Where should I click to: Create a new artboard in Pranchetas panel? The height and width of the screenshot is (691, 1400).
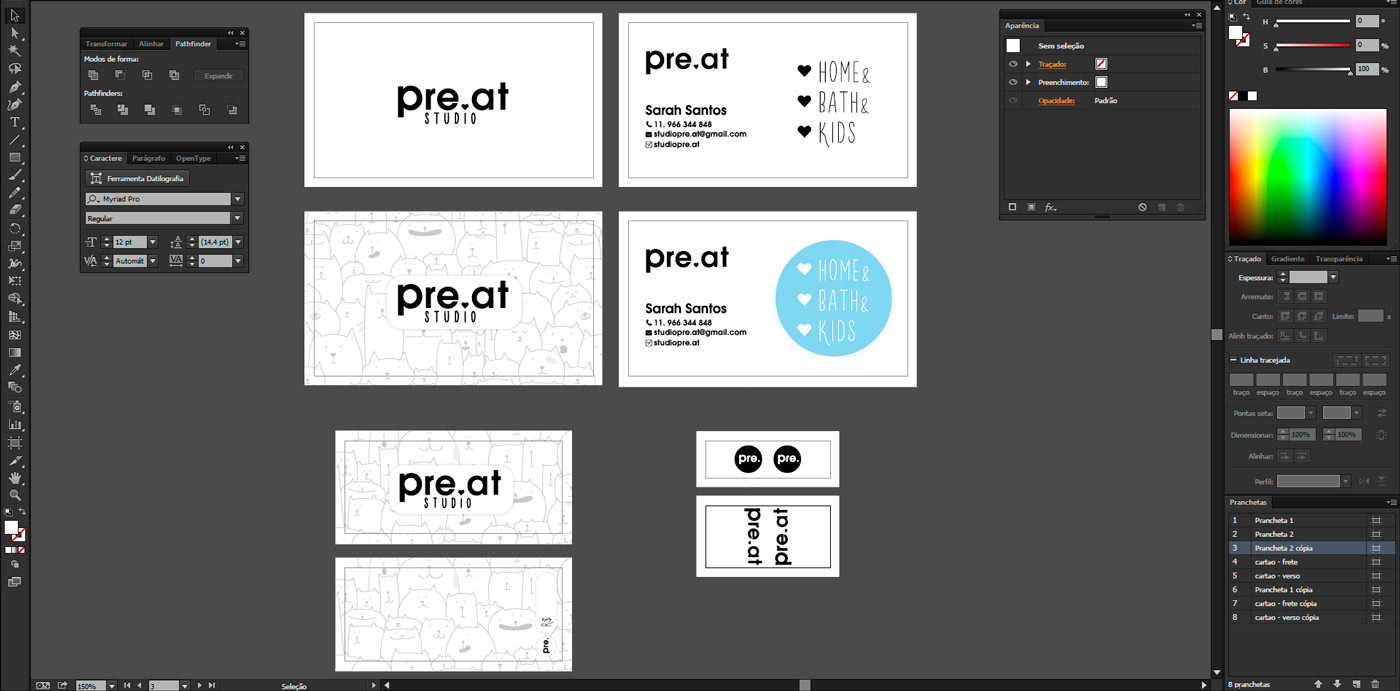[1356, 684]
